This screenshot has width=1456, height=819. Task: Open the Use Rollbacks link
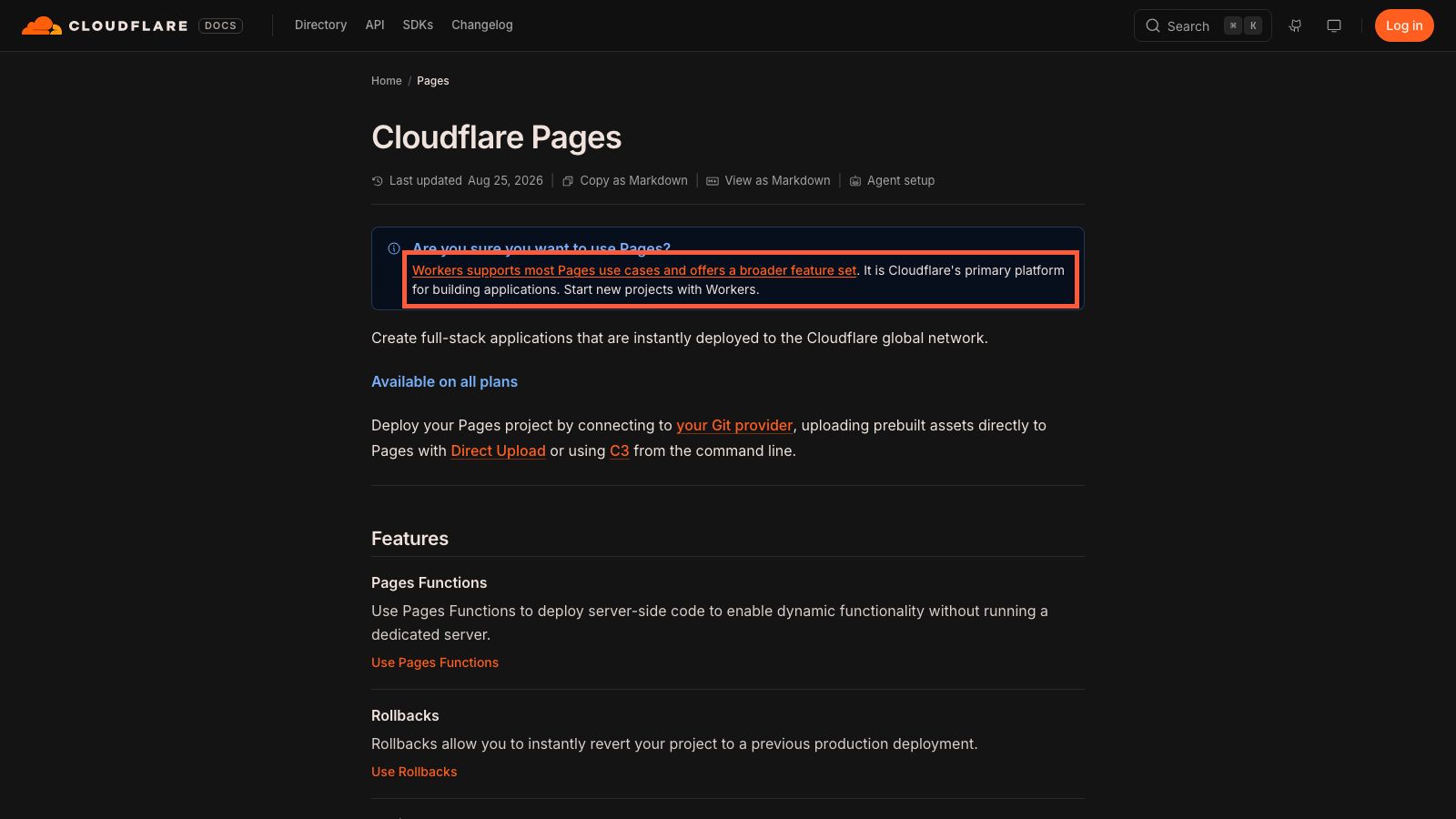tap(414, 772)
